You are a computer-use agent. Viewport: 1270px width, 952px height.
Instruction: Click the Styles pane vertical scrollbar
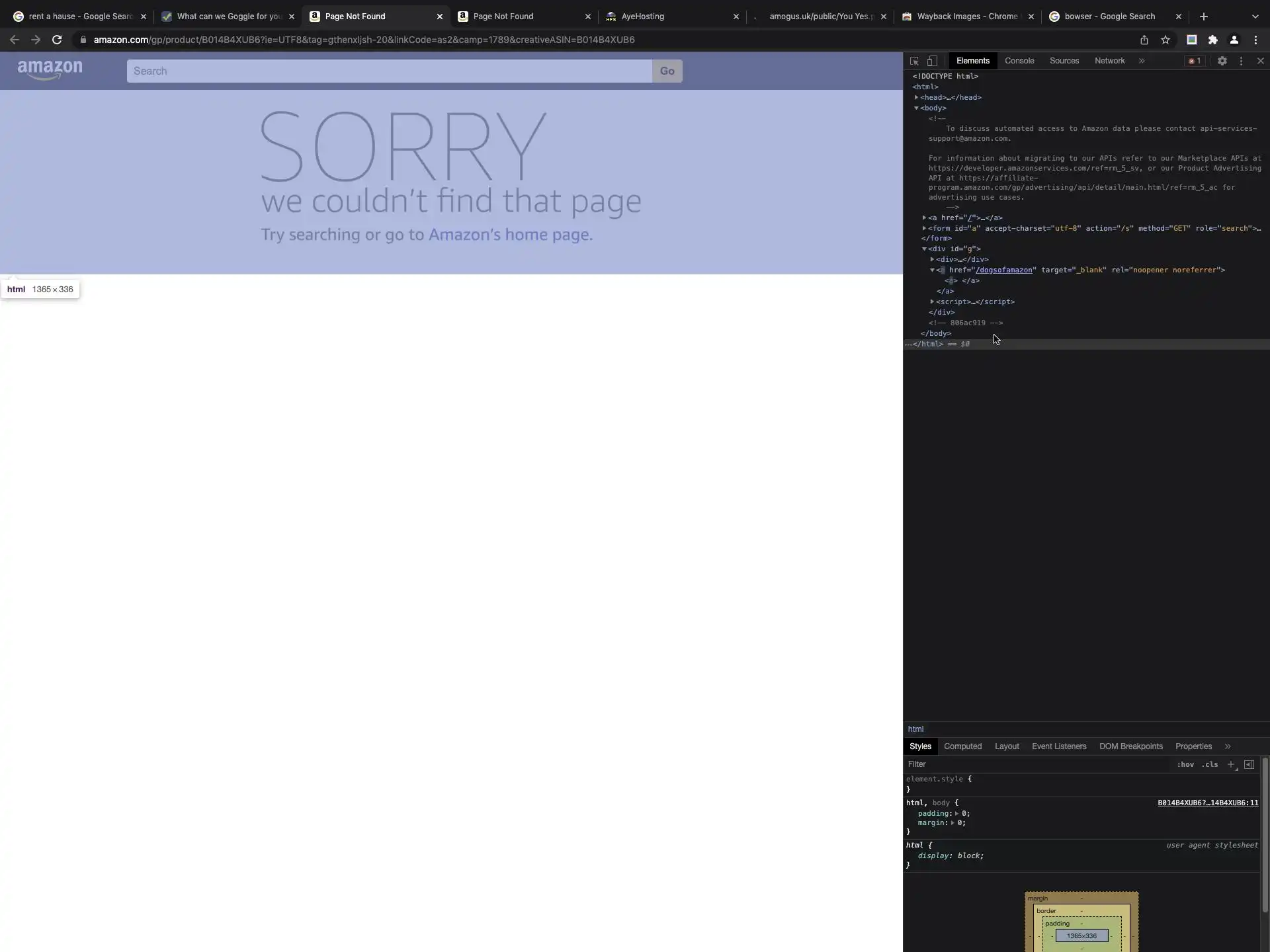[x=1265, y=833]
